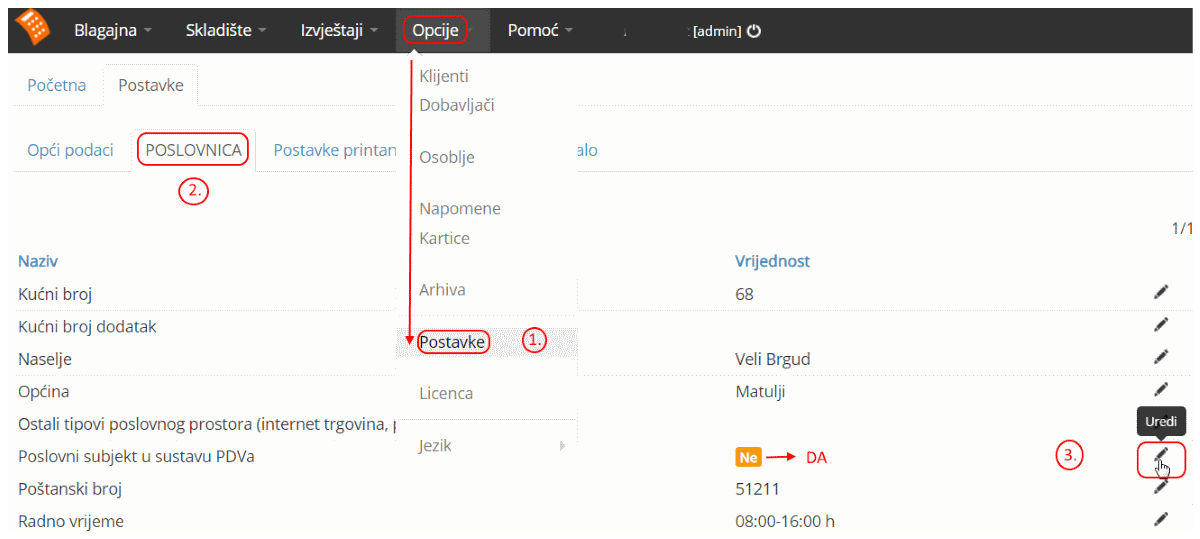Edit the Naselje row pencil icon
This screenshot has width=1200, height=539.
pos(1160,356)
